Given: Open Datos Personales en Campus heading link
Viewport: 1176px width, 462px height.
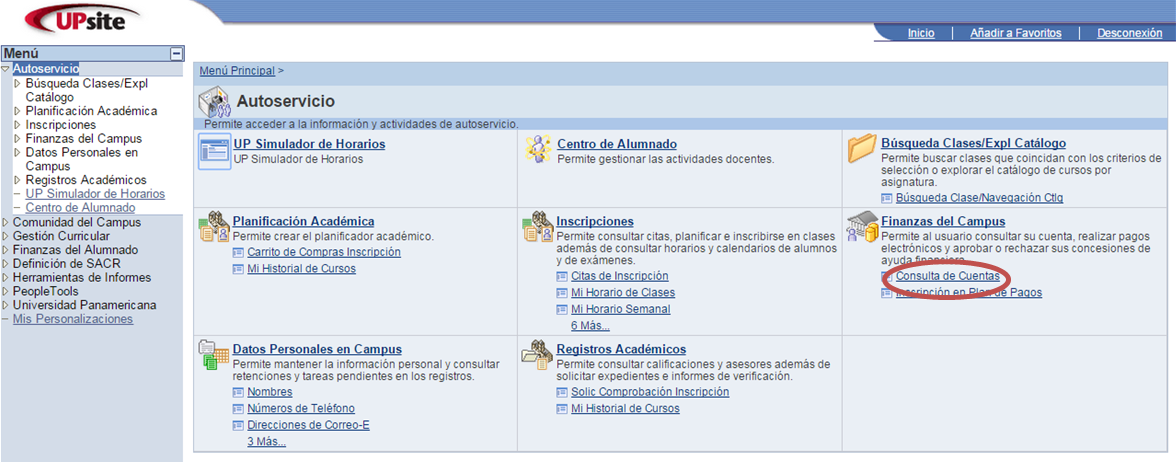Looking at the screenshot, I should [x=317, y=350].
